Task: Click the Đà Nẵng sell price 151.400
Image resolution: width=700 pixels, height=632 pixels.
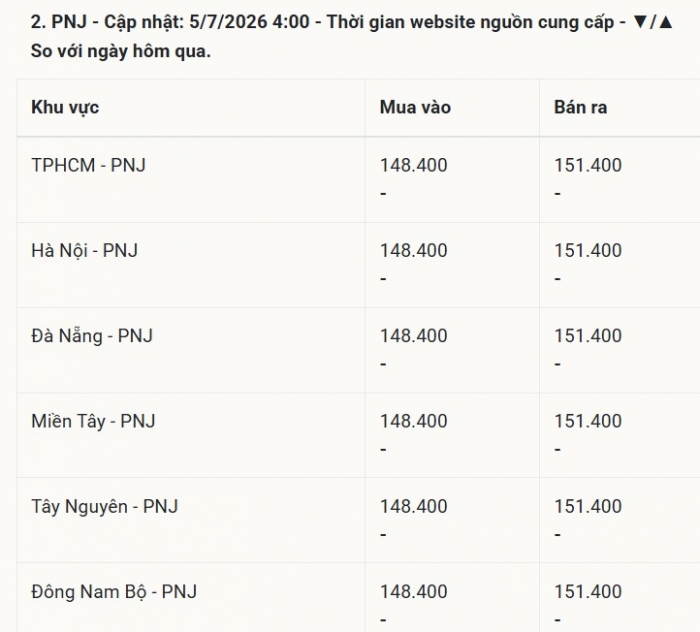Action: tap(588, 336)
